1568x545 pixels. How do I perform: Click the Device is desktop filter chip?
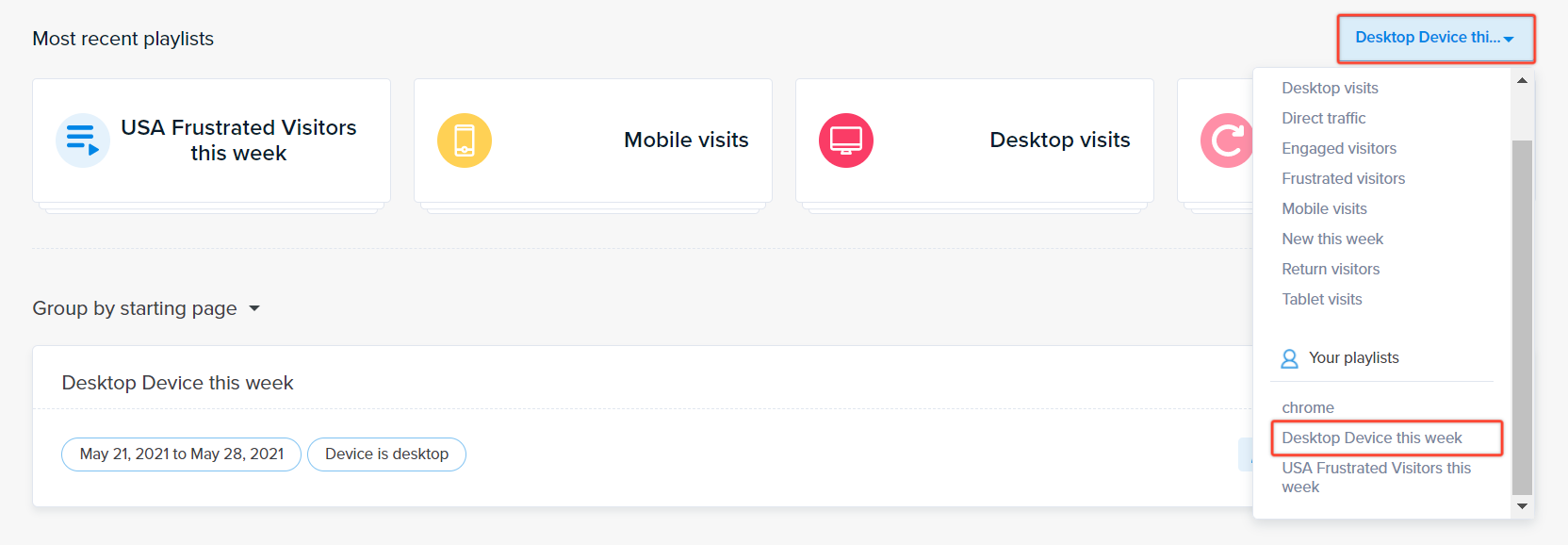(386, 454)
